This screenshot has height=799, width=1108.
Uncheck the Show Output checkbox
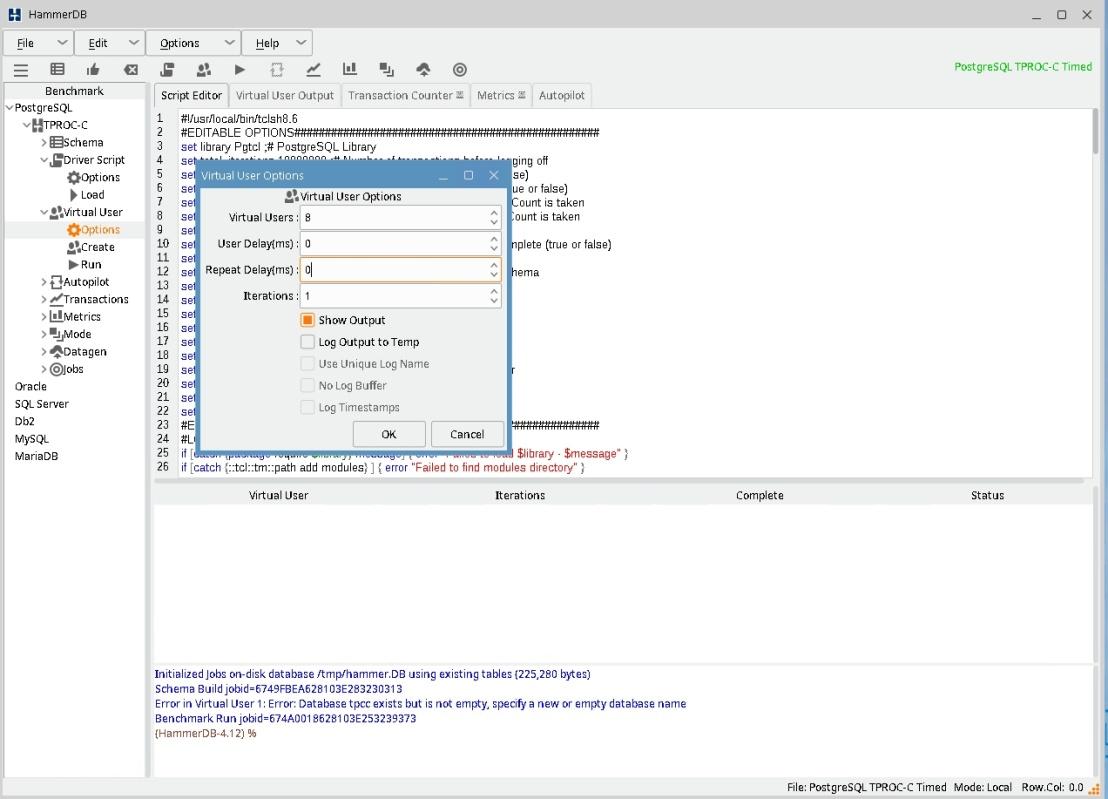(308, 320)
